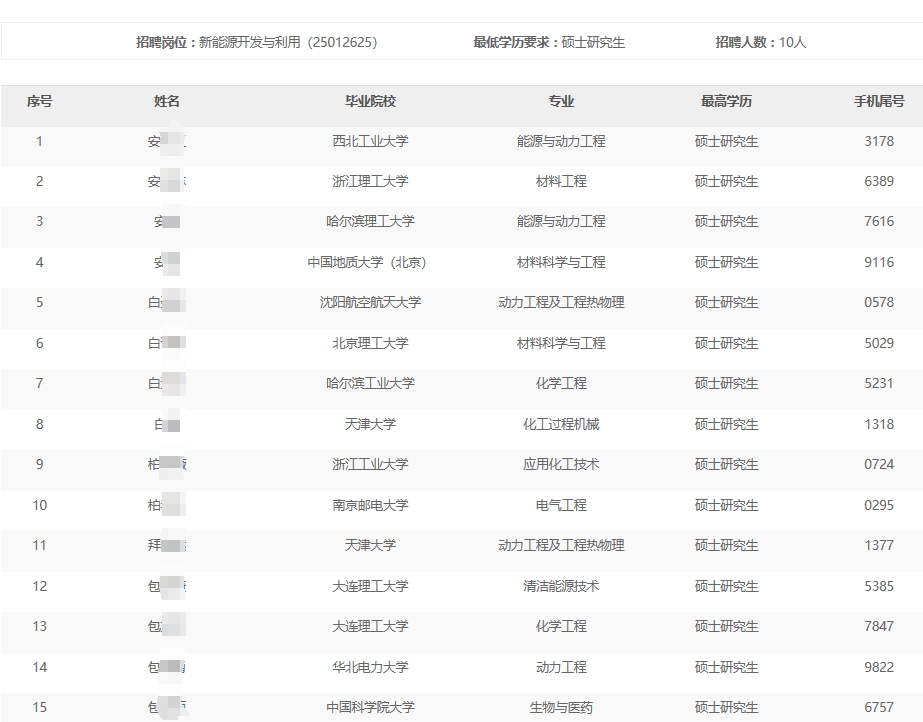Click the 浙江理工大学 school cell

(370, 181)
